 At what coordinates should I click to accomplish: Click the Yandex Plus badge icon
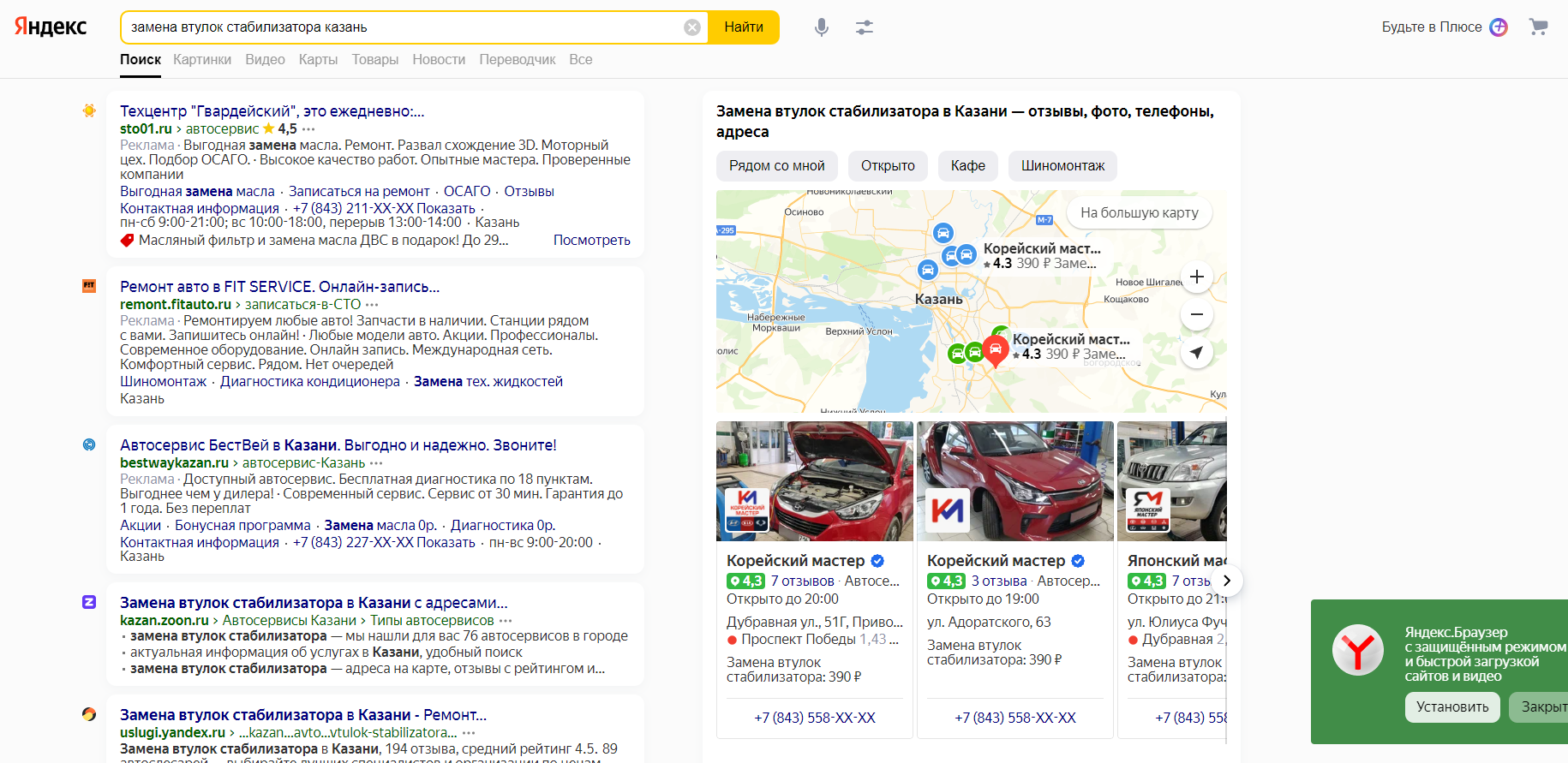pos(1499,27)
